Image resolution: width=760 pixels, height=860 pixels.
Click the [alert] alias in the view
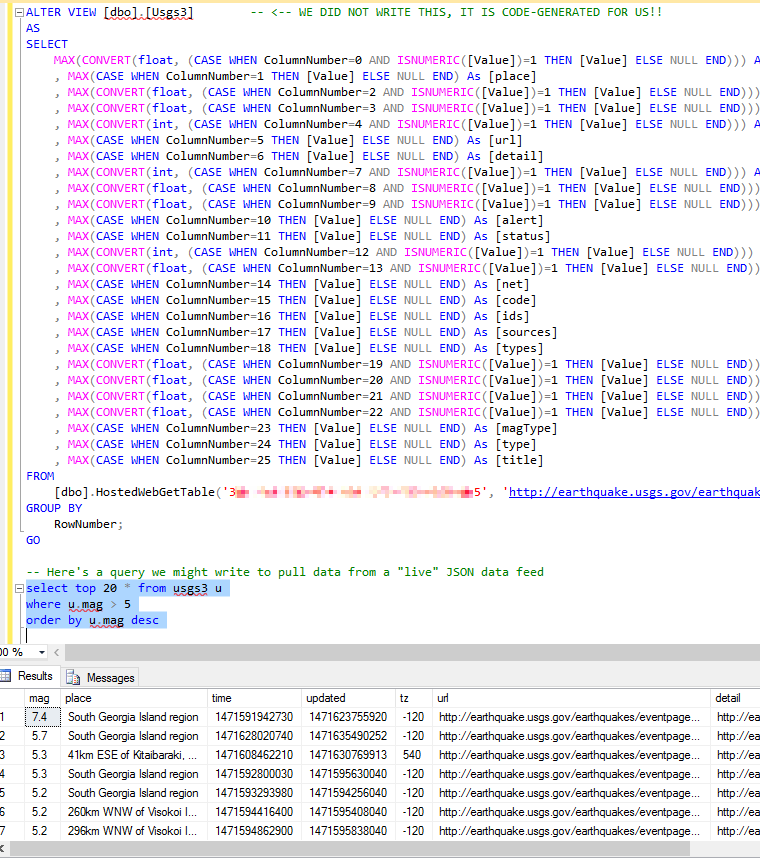(x=519, y=220)
